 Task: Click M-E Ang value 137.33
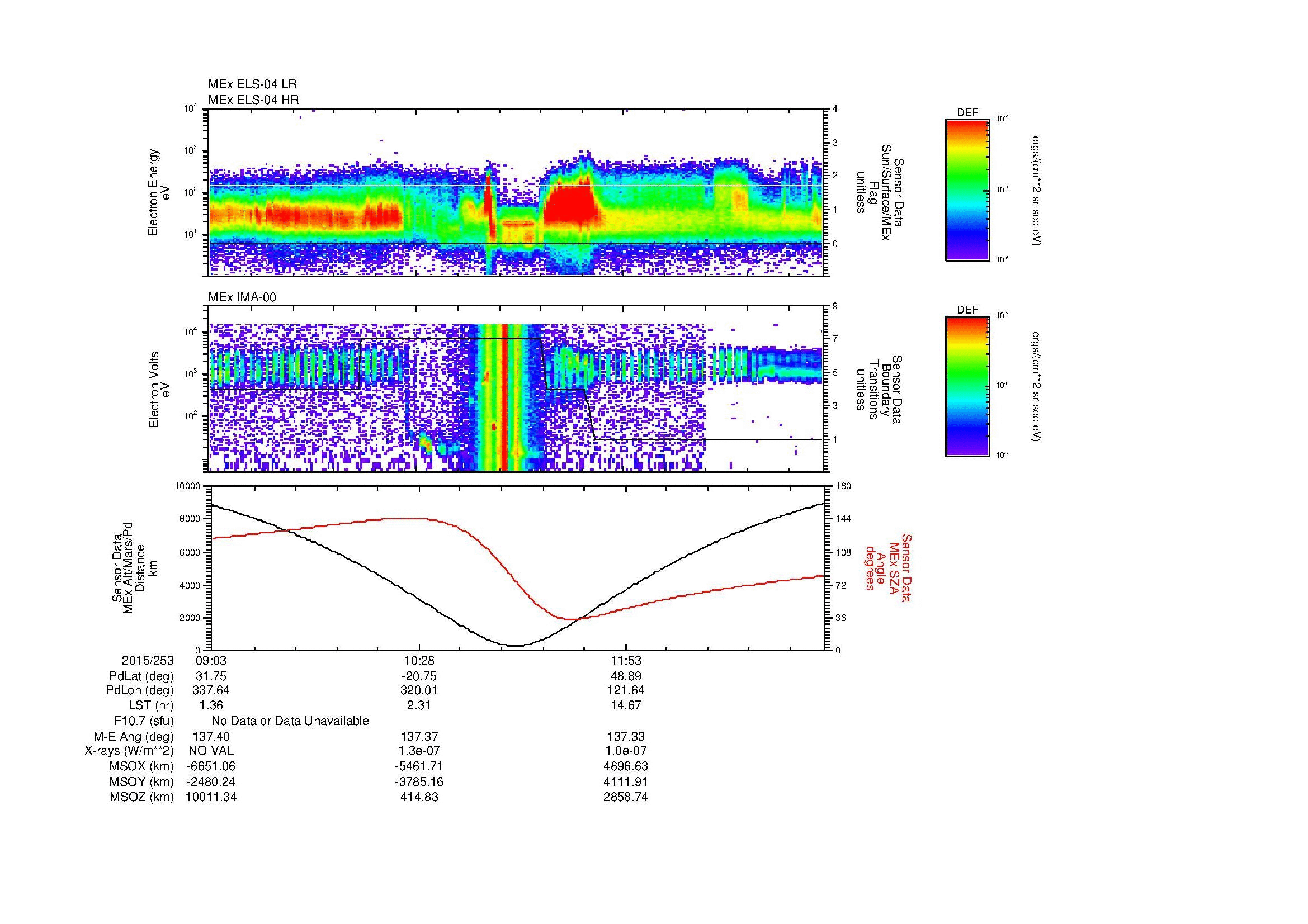click(626, 737)
